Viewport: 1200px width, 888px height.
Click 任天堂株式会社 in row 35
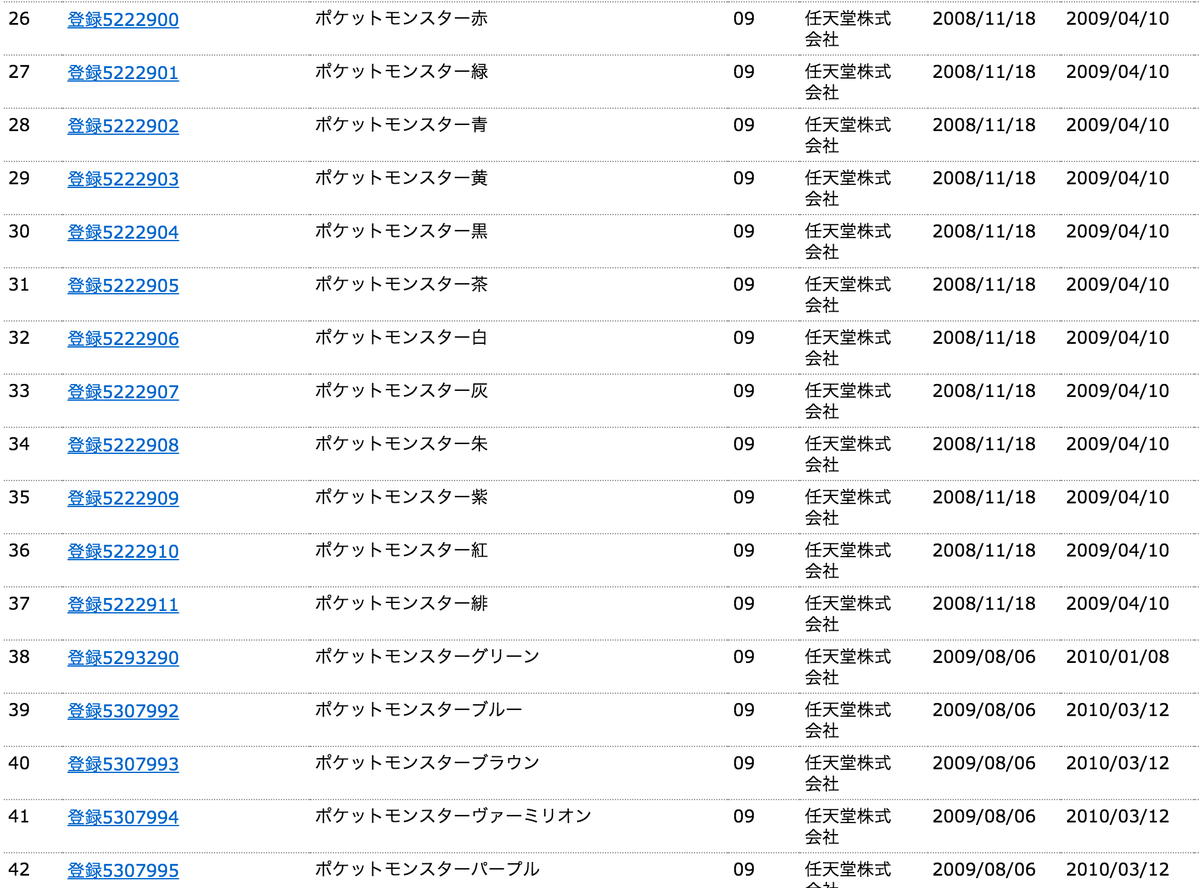coord(848,507)
